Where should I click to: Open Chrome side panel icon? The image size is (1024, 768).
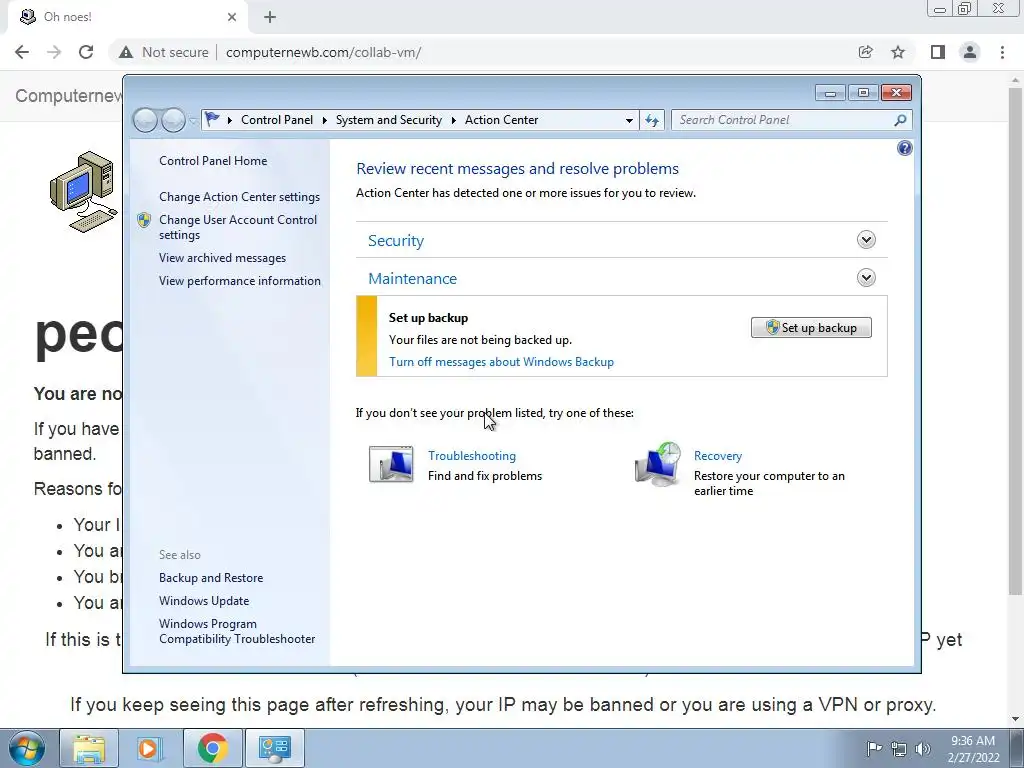tap(938, 52)
